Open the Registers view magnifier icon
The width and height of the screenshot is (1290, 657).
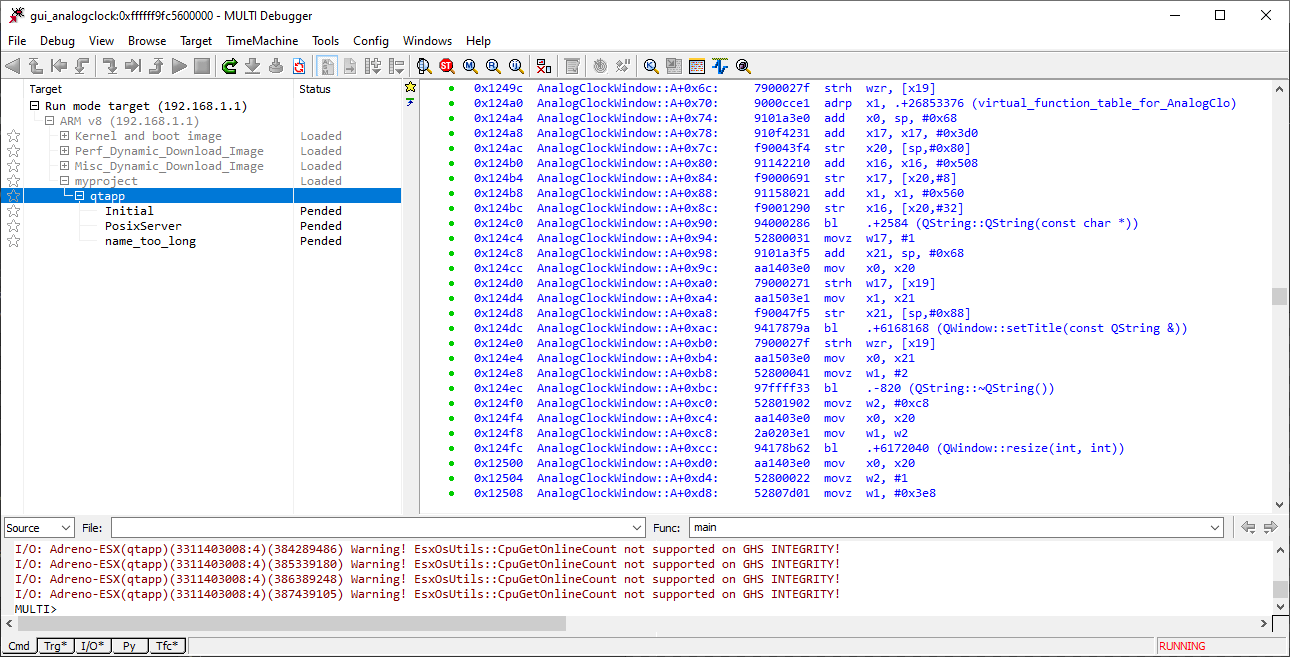(490, 66)
